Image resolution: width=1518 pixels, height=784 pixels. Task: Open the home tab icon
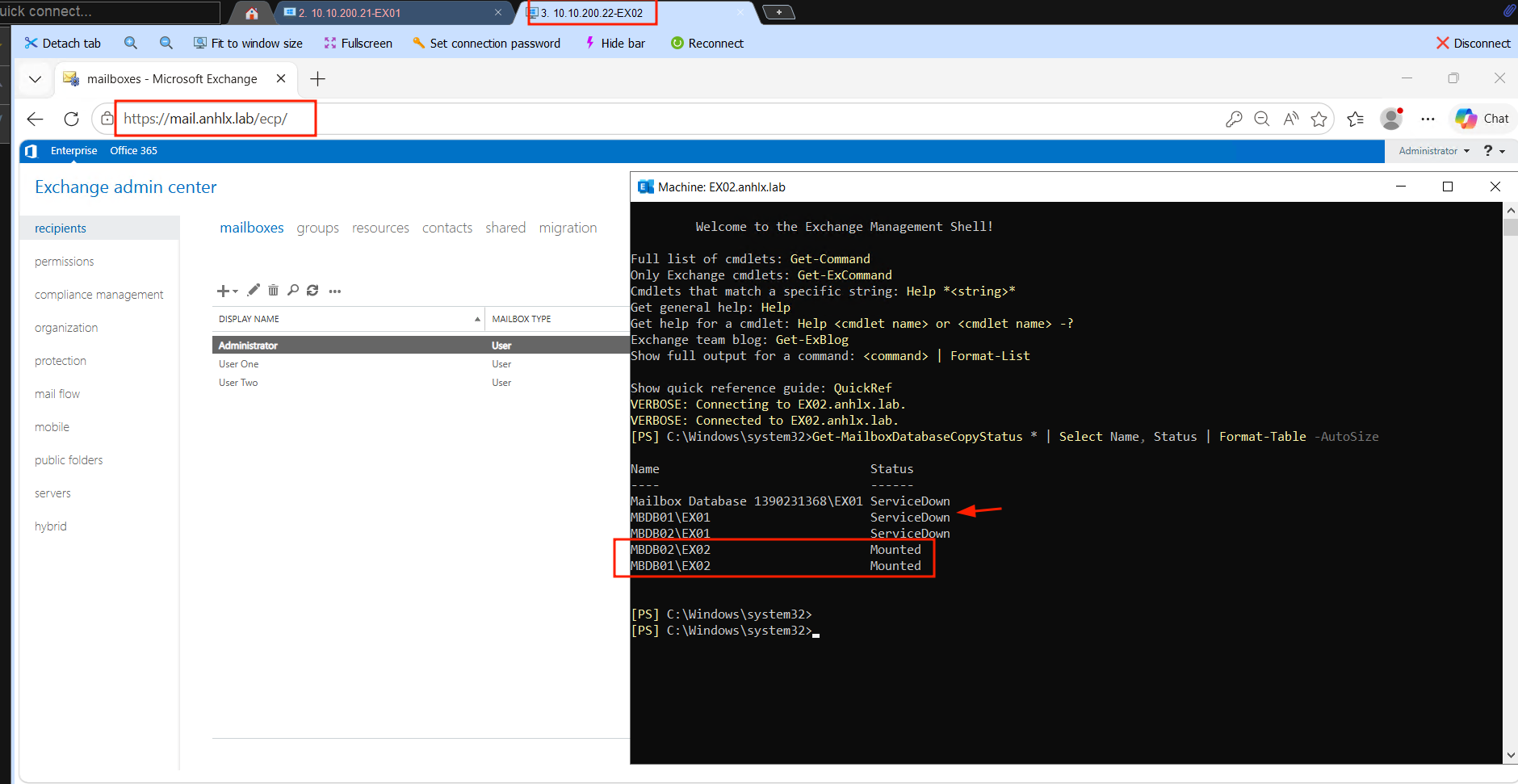(252, 13)
